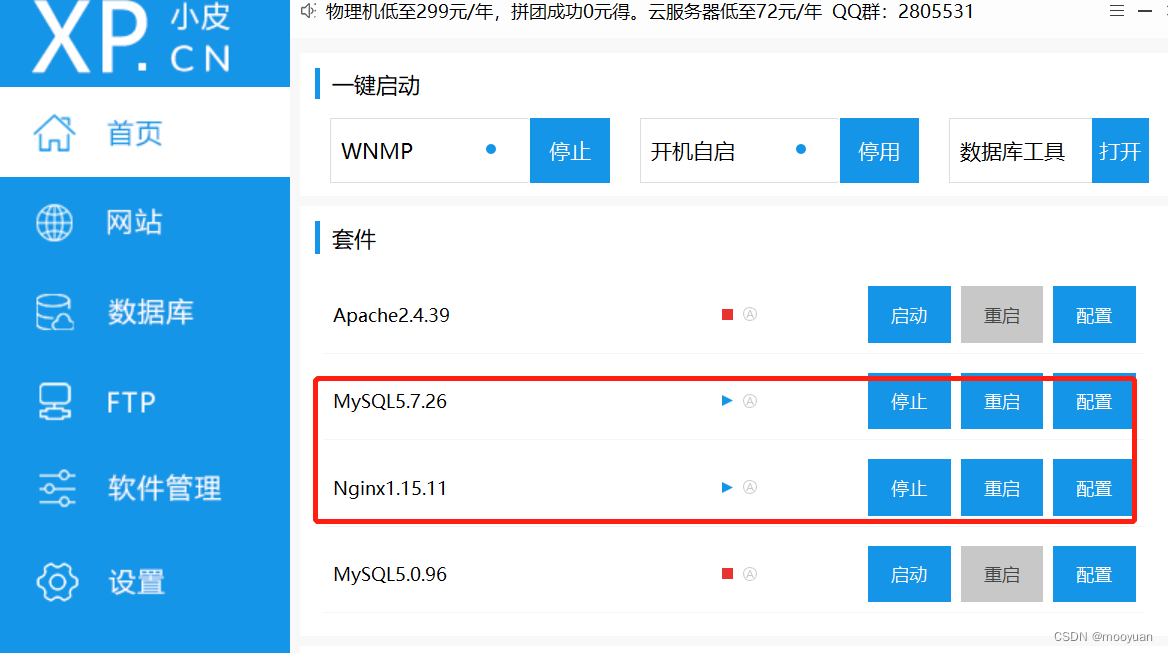Minimize the window using the dash icon
1168x653 pixels.
click(1145, 11)
